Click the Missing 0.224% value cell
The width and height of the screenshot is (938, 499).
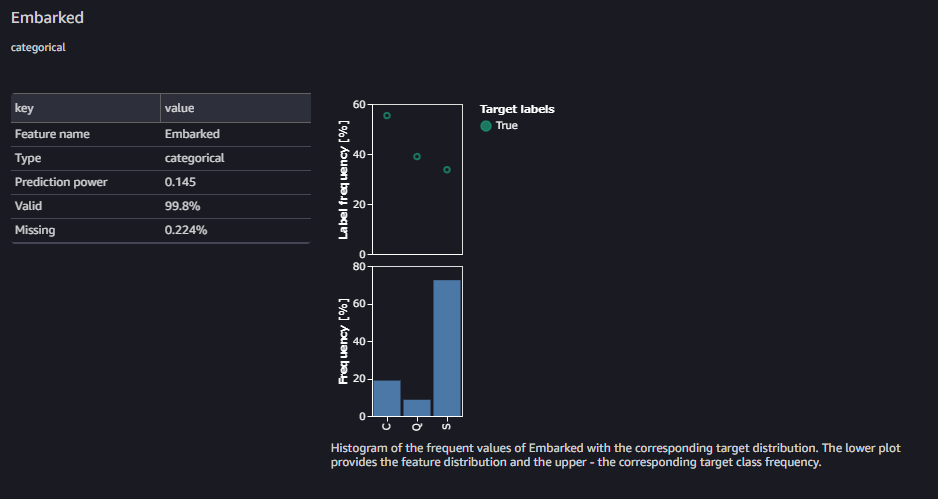[x=186, y=230]
